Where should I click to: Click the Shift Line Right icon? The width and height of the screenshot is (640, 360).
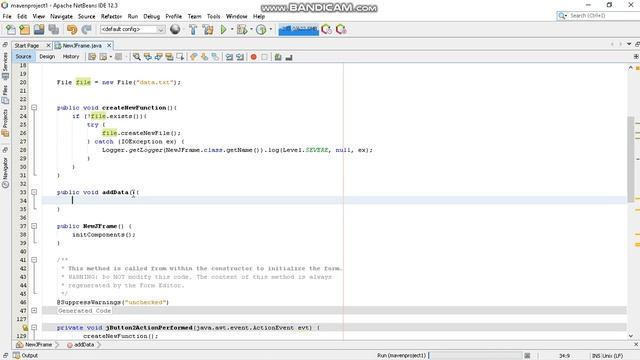pos(240,57)
